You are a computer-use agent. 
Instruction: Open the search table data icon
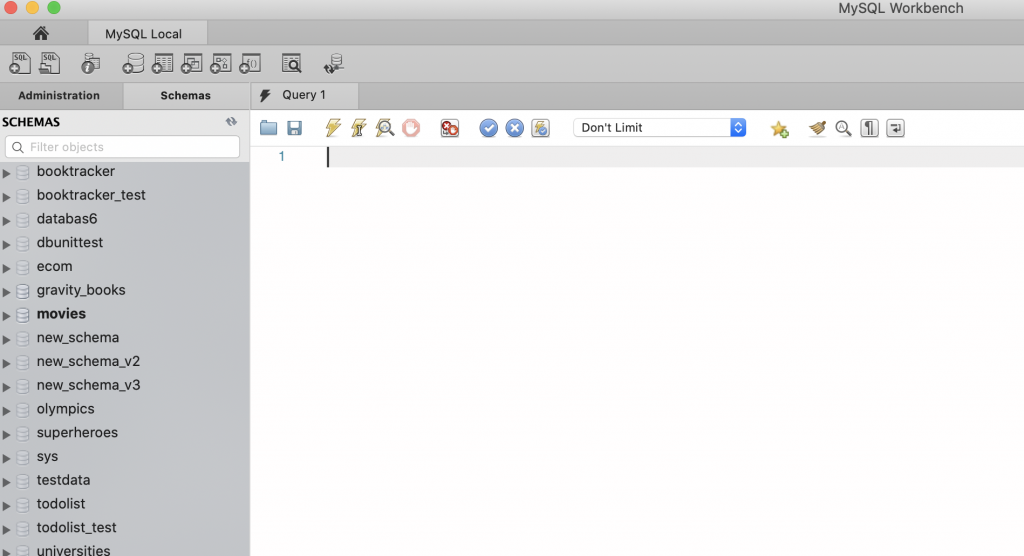point(291,64)
